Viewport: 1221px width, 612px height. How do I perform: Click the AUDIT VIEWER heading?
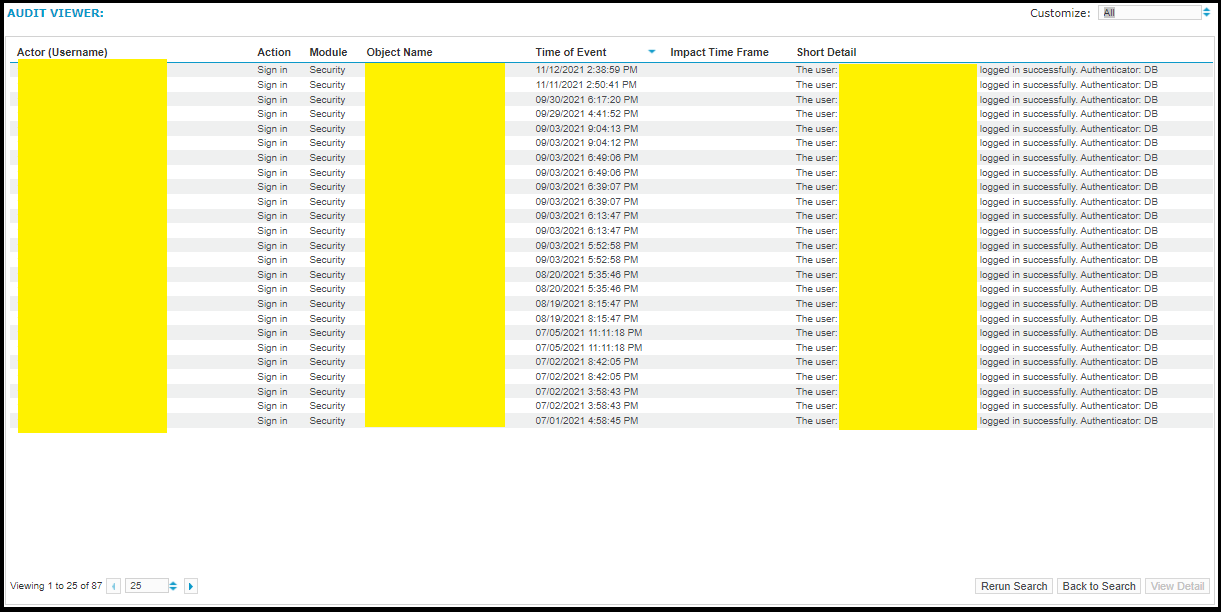pos(55,13)
